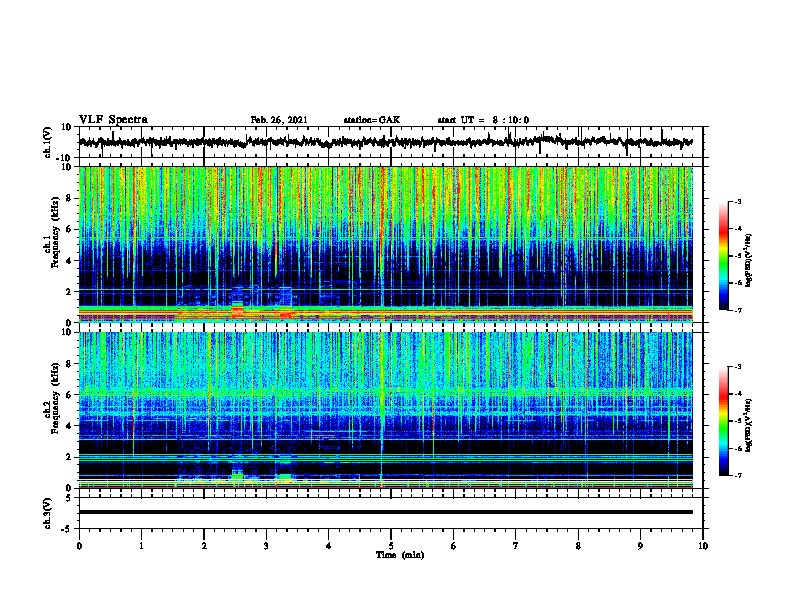Click the 'ch.3(V)' axis label

pyautogui.click(x=48, y=514)
